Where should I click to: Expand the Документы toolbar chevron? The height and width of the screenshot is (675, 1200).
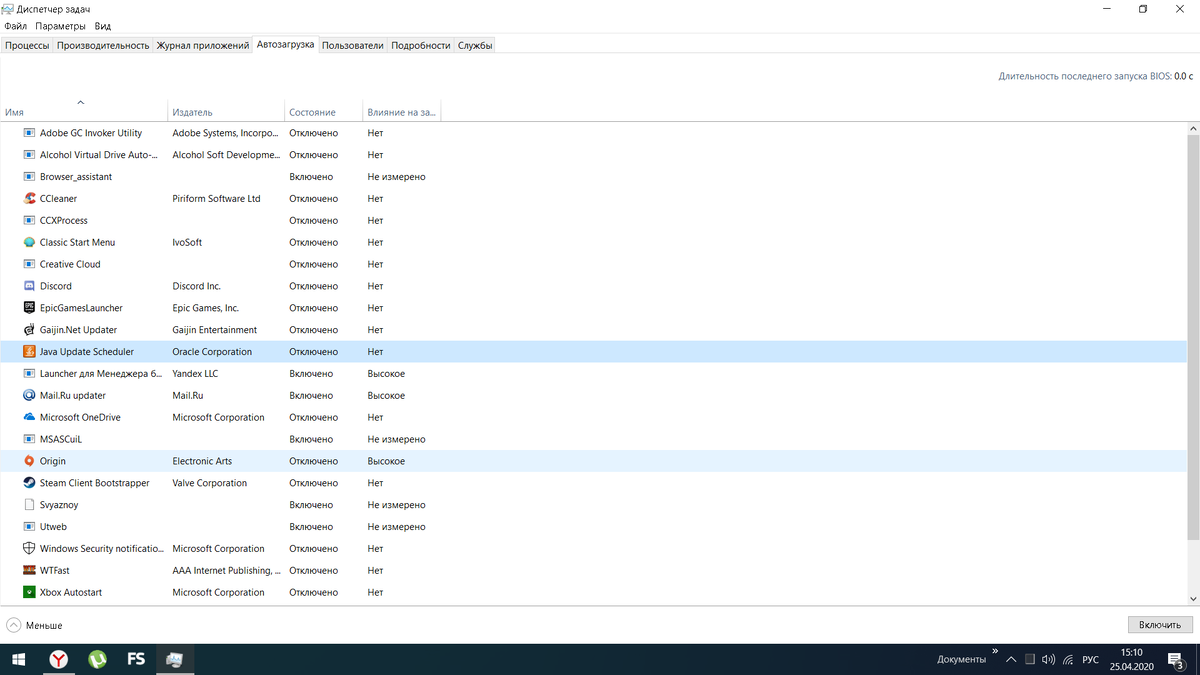tap(994, 652)
